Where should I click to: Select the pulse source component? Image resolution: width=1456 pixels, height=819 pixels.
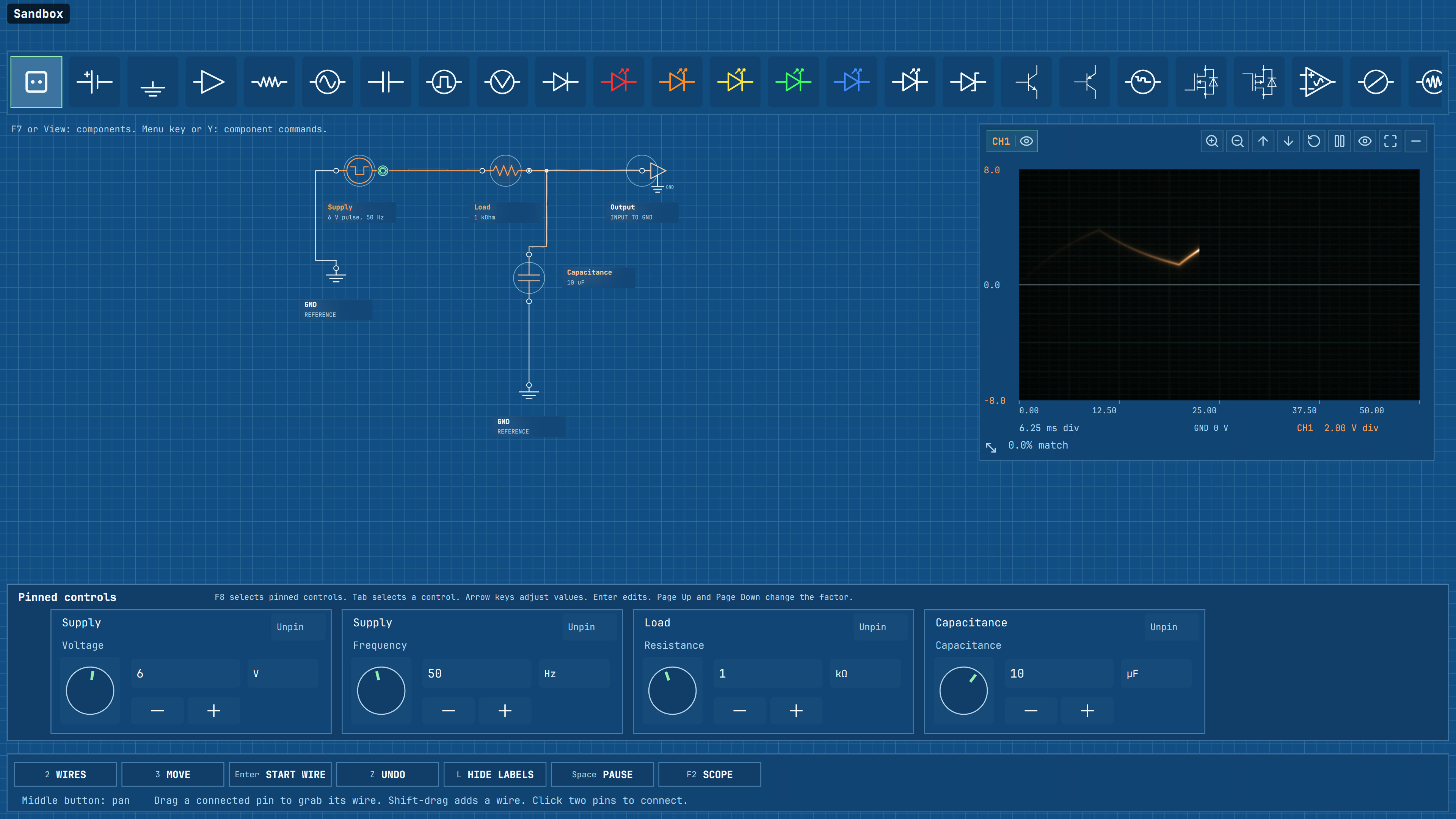tap(444, 82)
